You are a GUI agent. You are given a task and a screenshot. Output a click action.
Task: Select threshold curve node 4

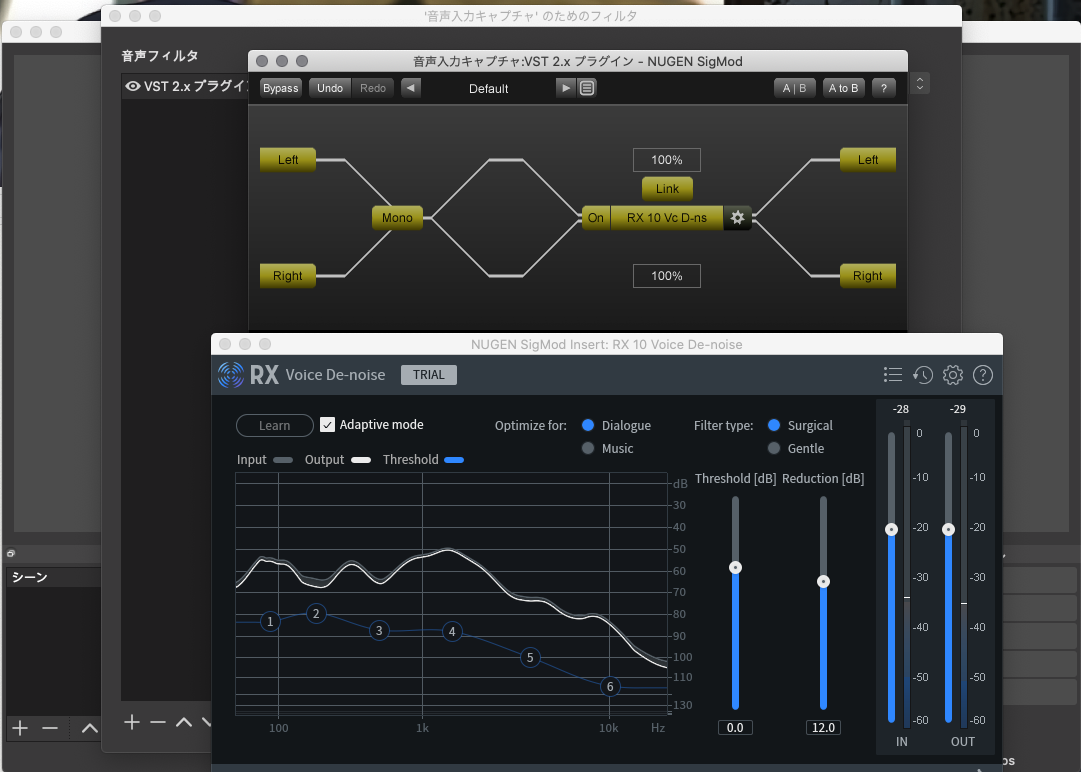point(452,631)
